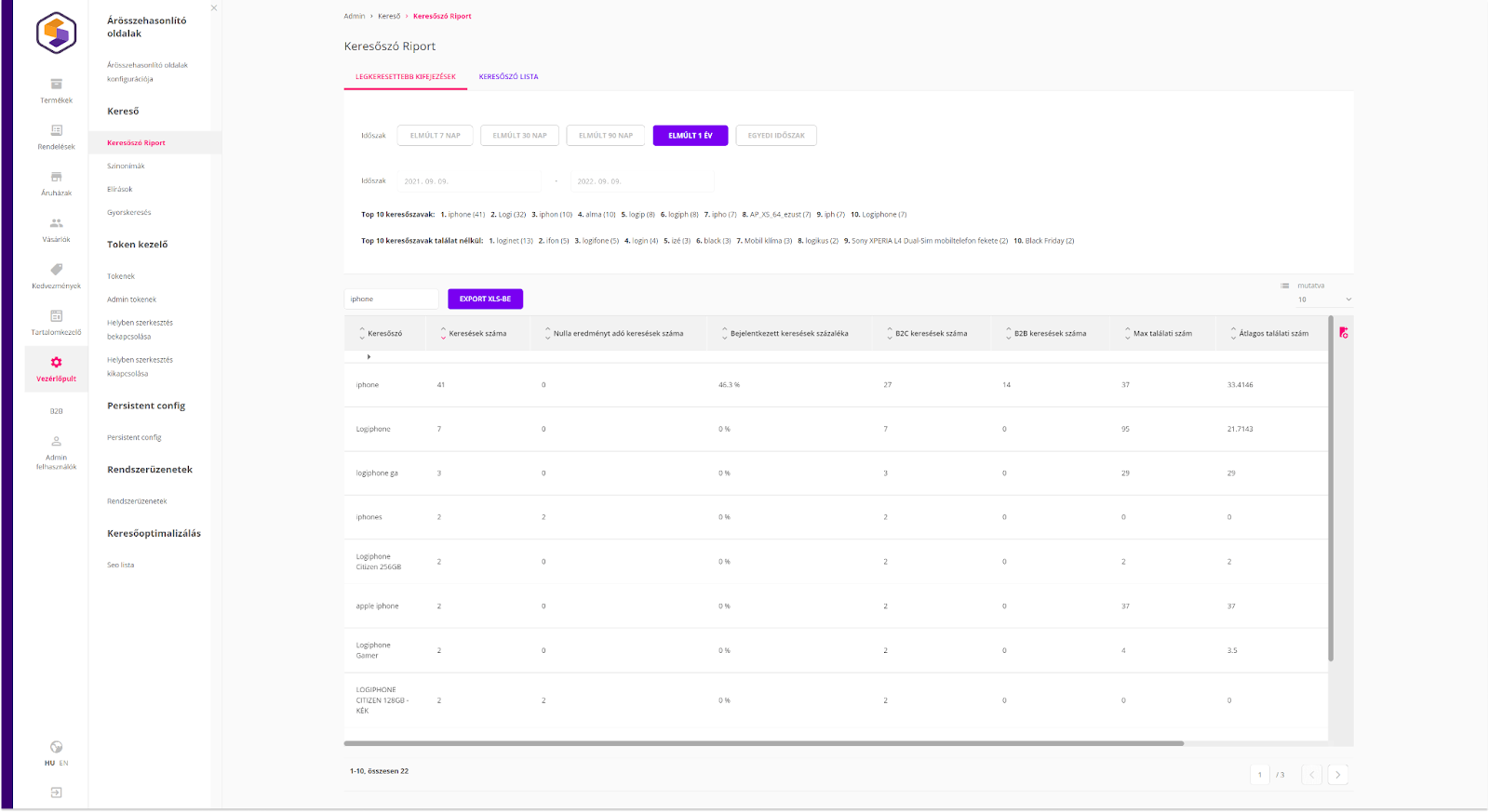Expand the filter row small arrow
1489x812 pixels.
[369, 356]
